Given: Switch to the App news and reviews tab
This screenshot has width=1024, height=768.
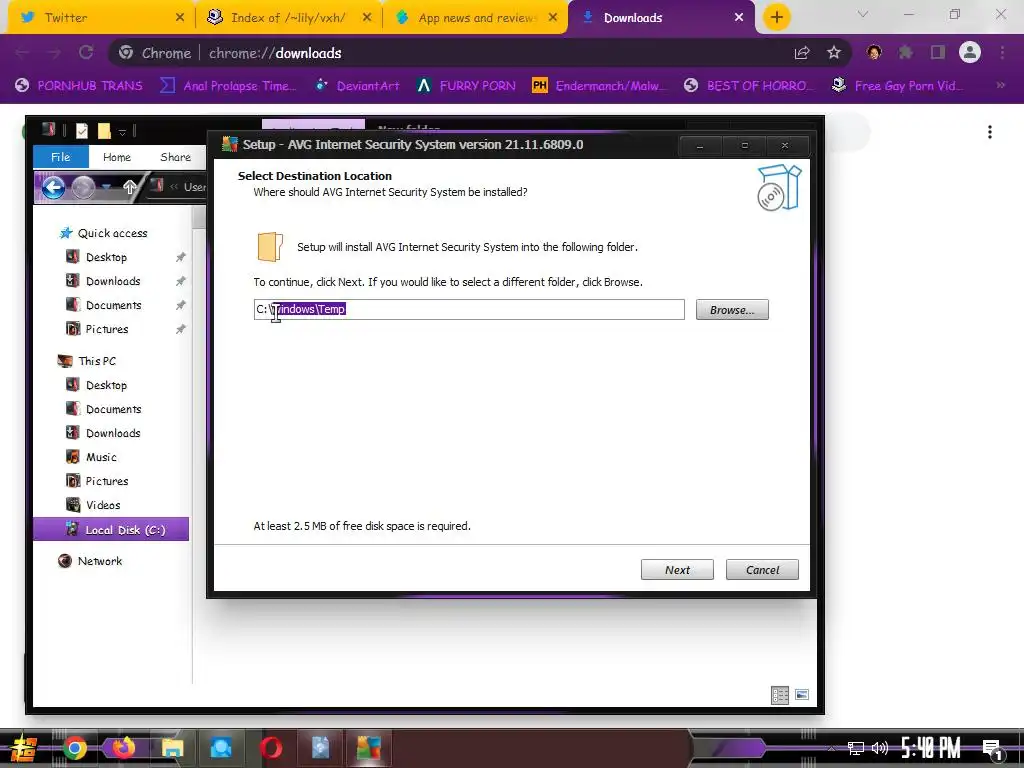Looking at the screenshot, I should (x=476, y=18).
